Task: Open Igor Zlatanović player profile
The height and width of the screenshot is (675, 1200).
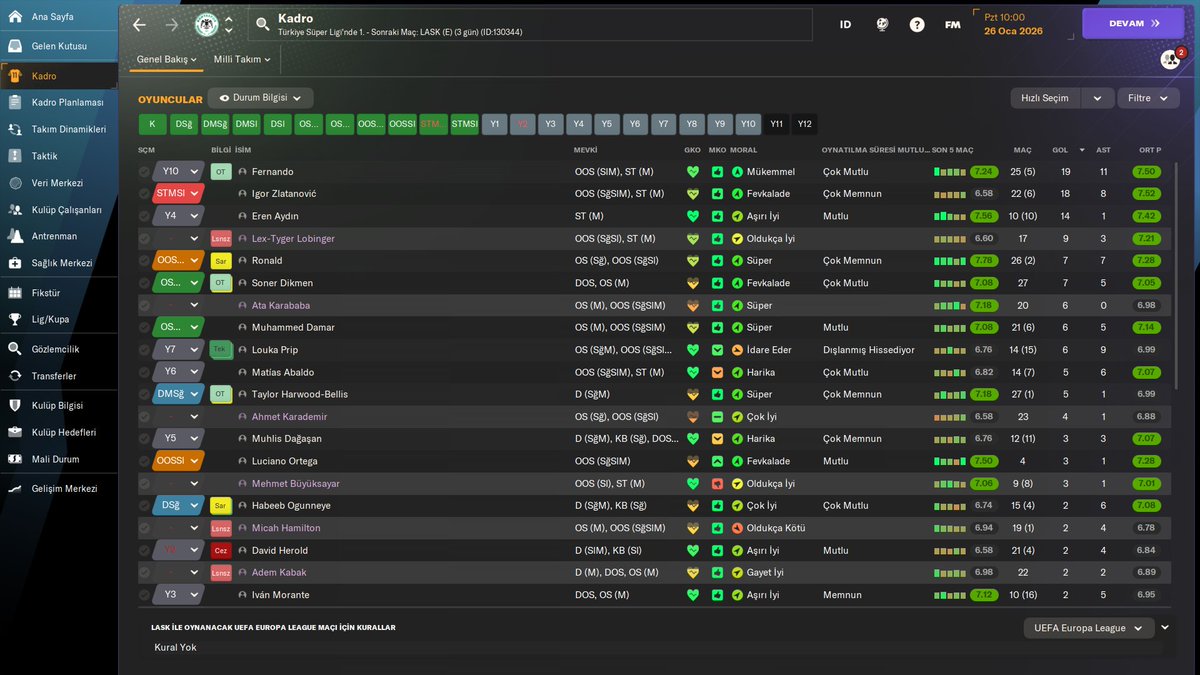Action: tap(285, 194)
